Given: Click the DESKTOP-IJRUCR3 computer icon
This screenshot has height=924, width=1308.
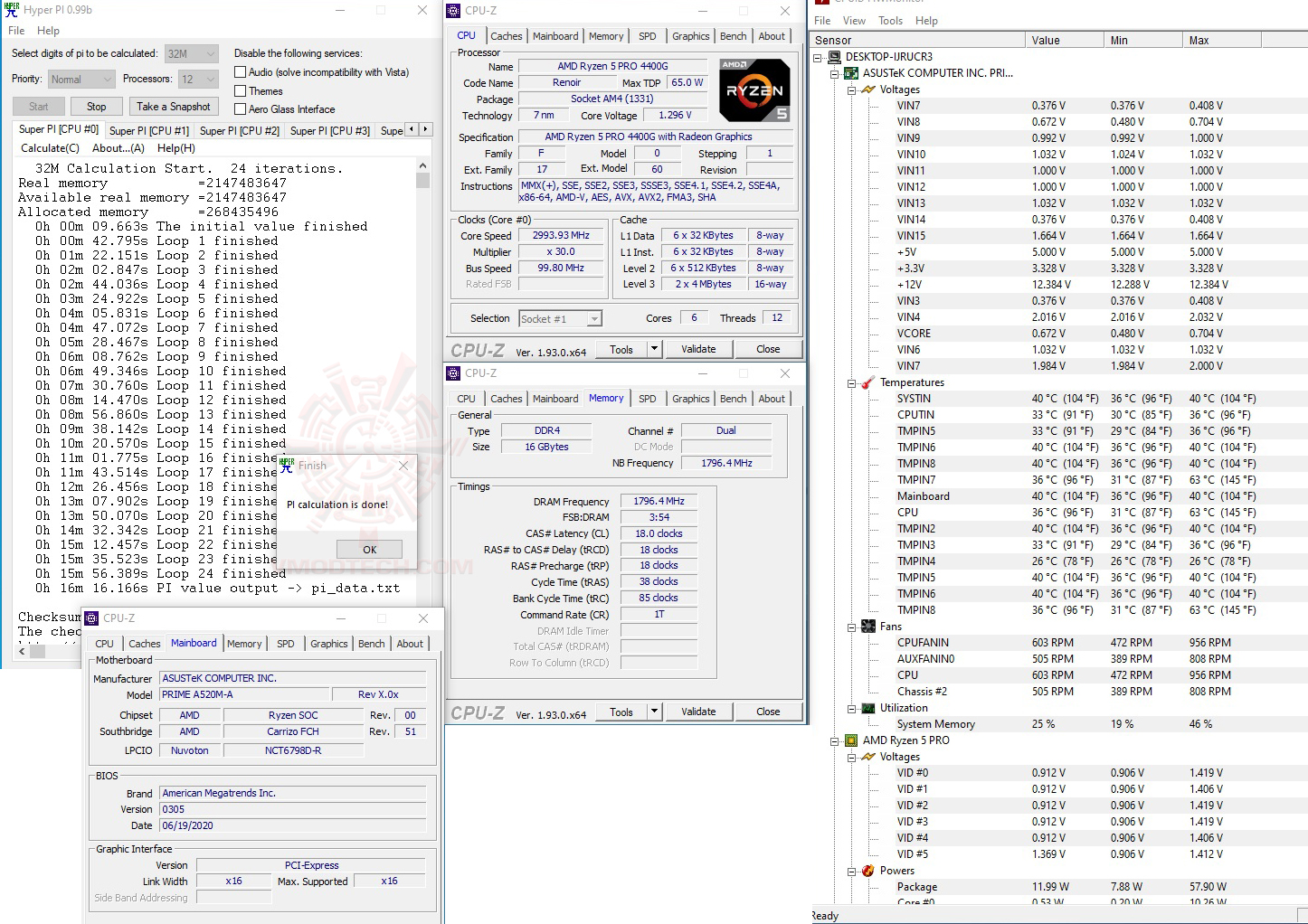Looking at the screenshot, I should pyautogui.click(x=837, y=56).
